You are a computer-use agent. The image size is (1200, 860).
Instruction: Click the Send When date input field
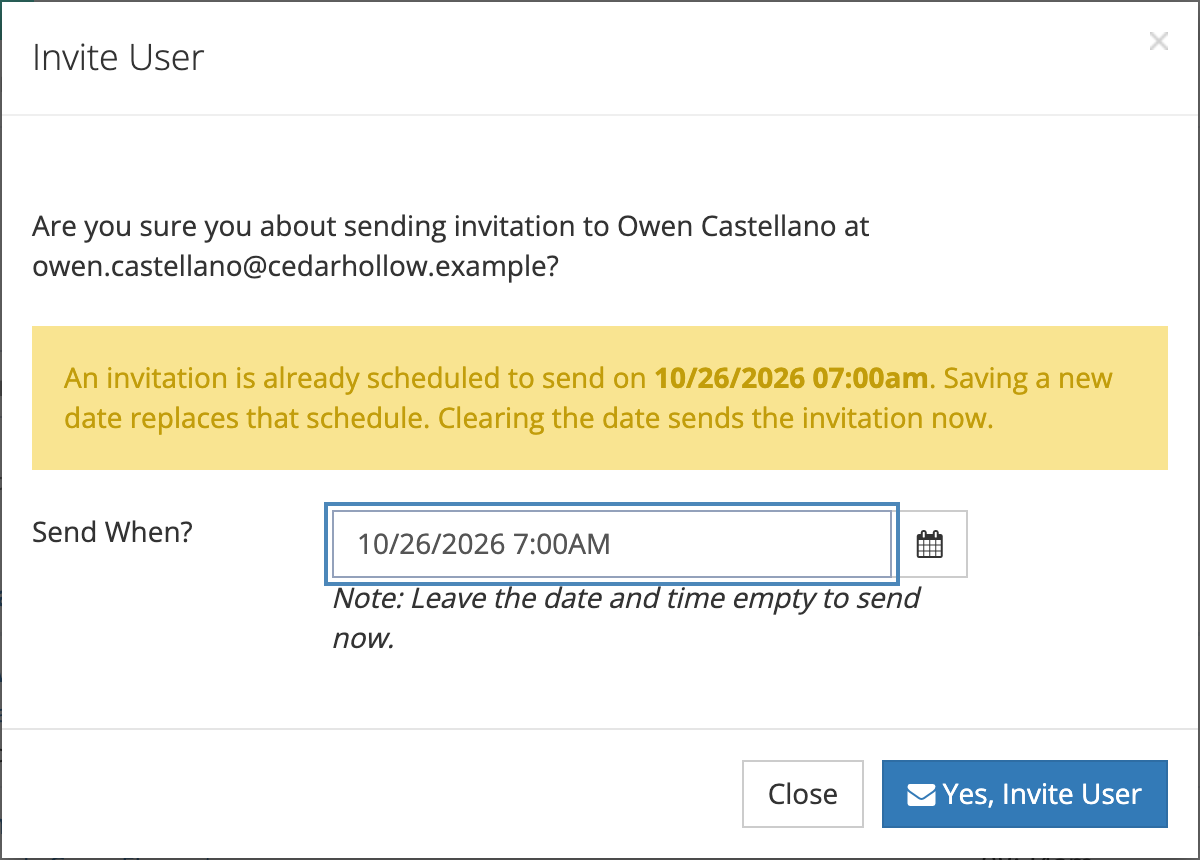point(612,544)
